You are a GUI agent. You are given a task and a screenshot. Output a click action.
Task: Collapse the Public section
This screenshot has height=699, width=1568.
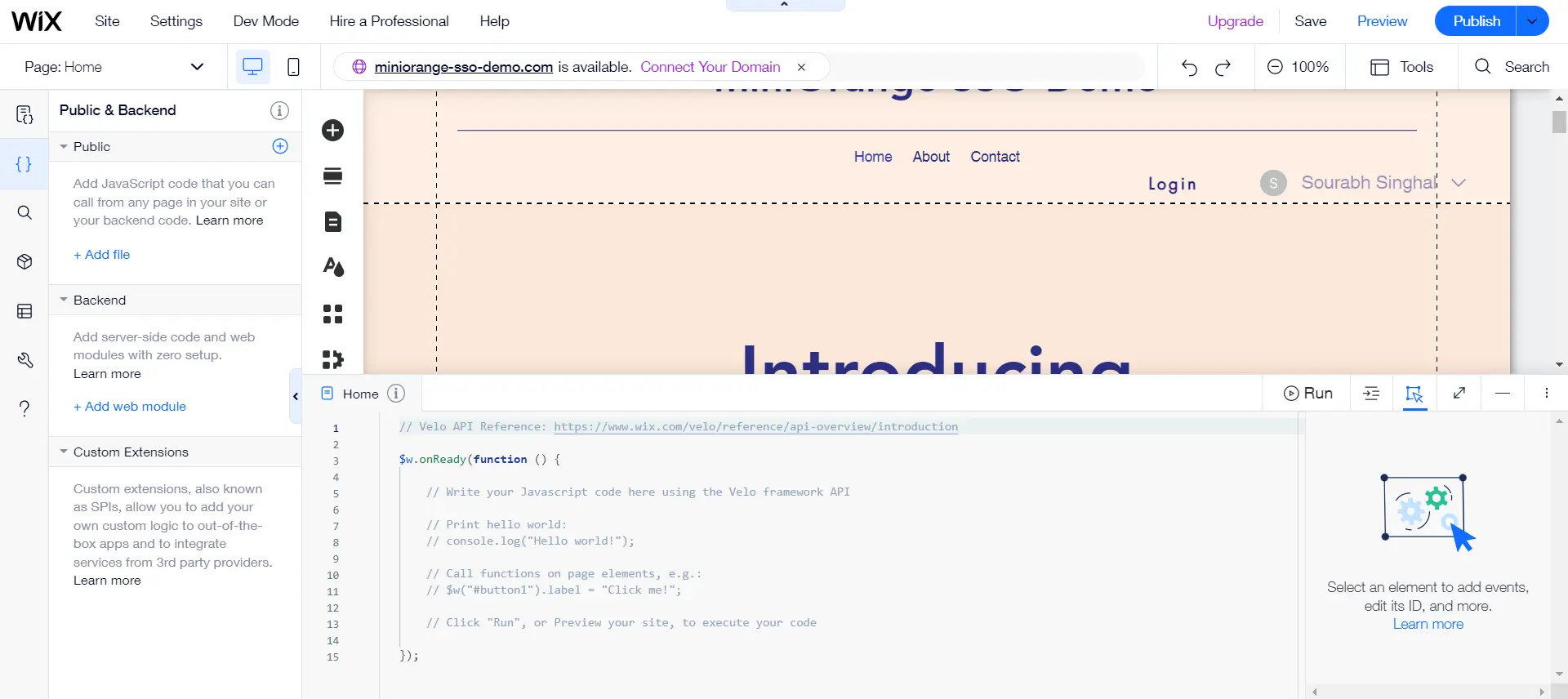point(64,147)
